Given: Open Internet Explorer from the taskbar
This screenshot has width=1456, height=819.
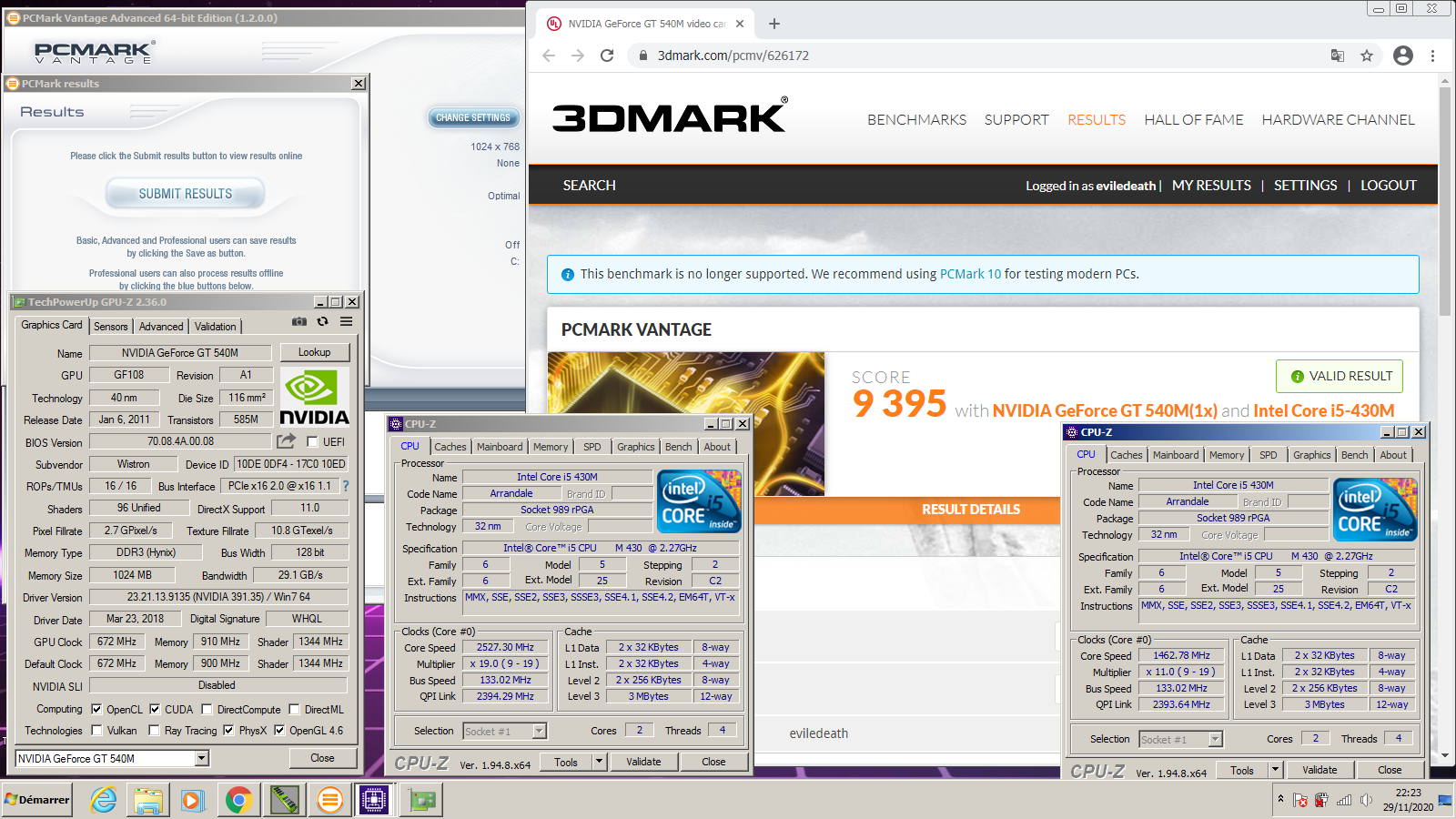Looking at the screenshot, I should coord(104,800).
